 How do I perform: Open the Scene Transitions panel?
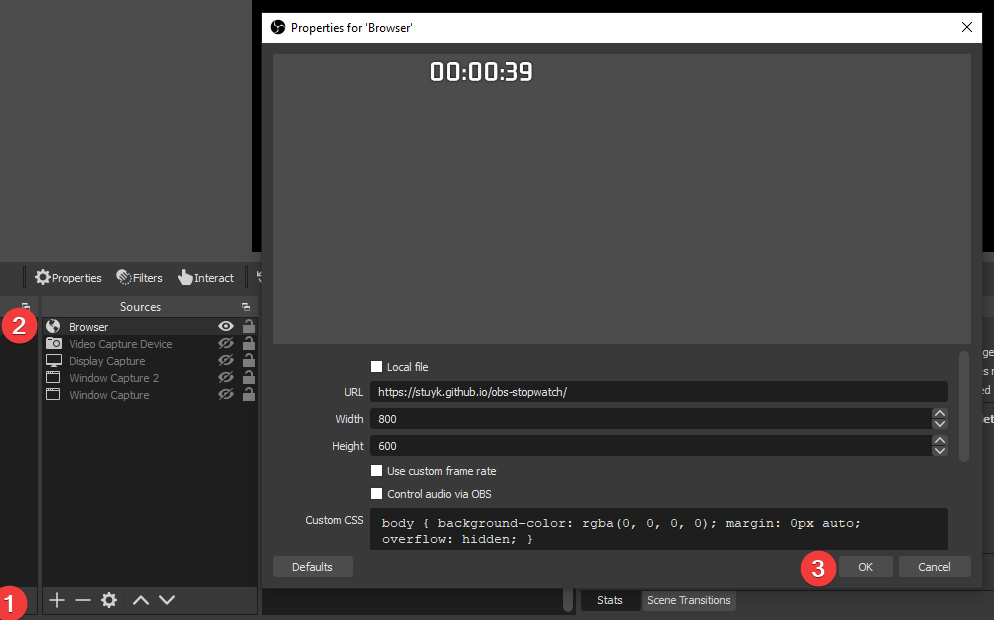point(688,600)
